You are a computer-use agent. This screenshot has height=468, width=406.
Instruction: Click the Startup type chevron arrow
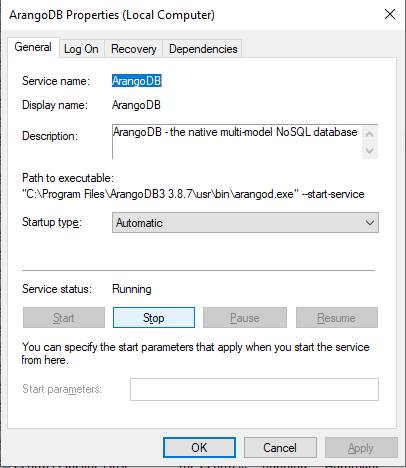(370, 223)
